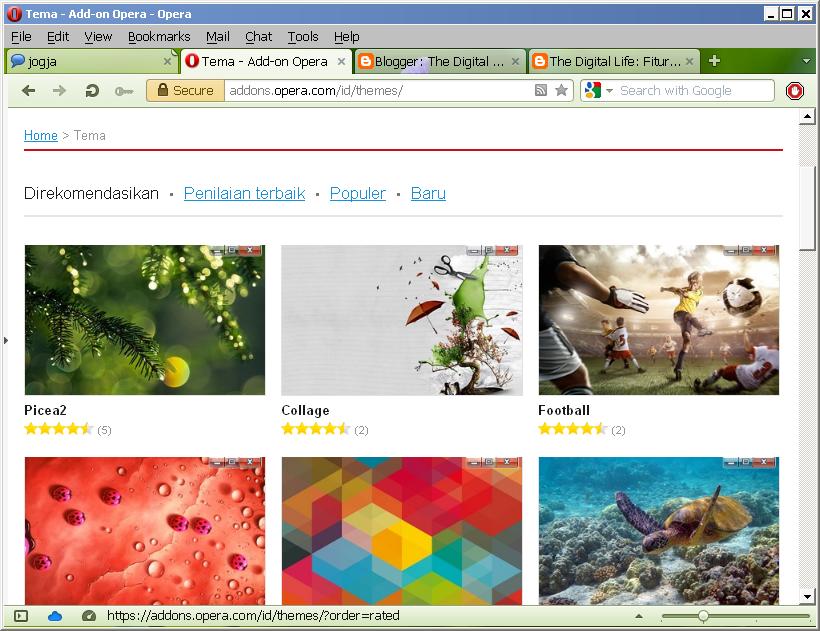Click the Search with Google input field
Image resolution: width=820 pixels, height=631 pixels.
point(690,90)
